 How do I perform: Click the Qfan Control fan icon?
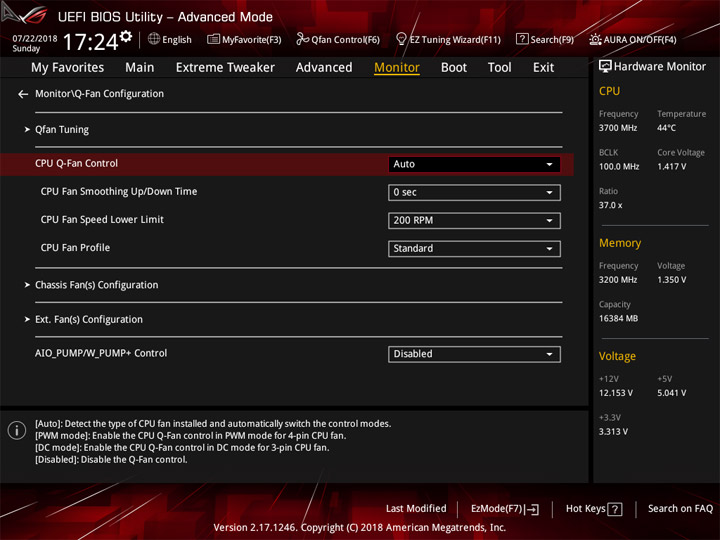click(x=302, y=39)
